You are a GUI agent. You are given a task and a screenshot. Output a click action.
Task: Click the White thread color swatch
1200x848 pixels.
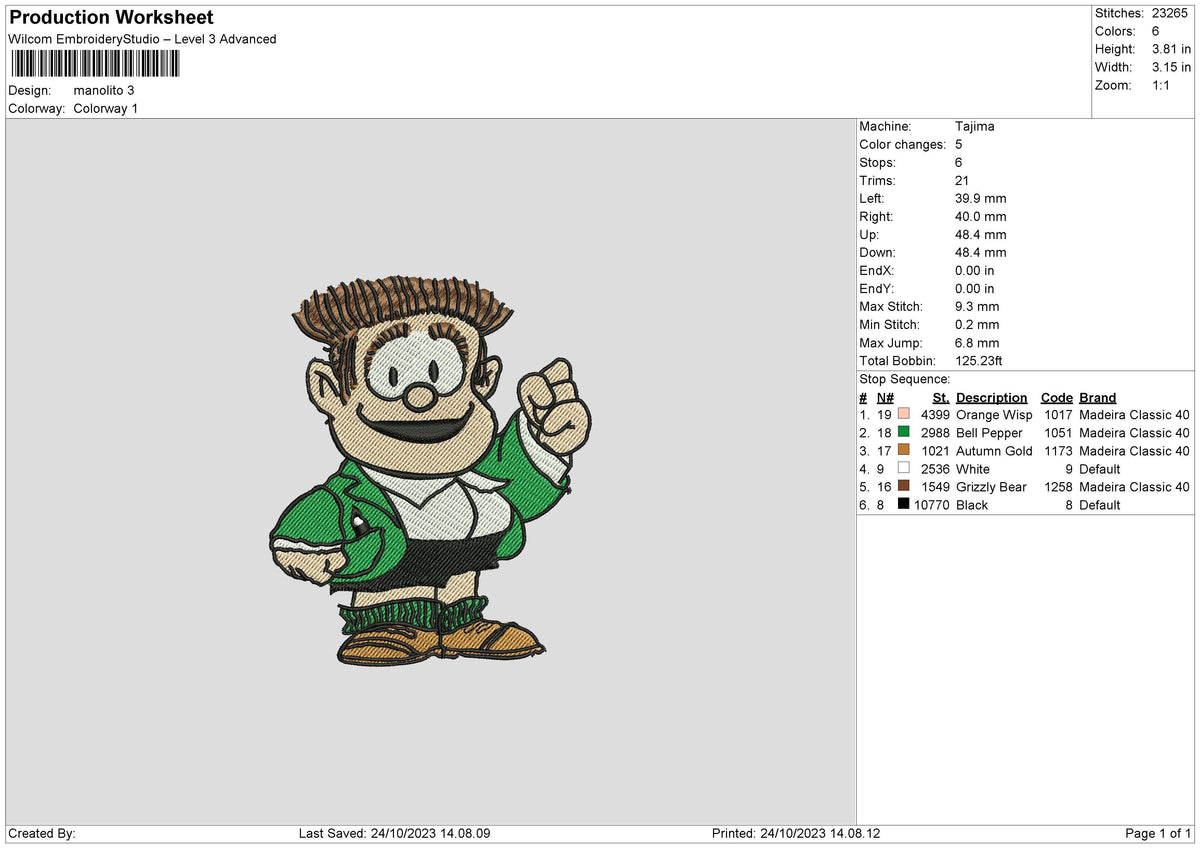[904, 468]
